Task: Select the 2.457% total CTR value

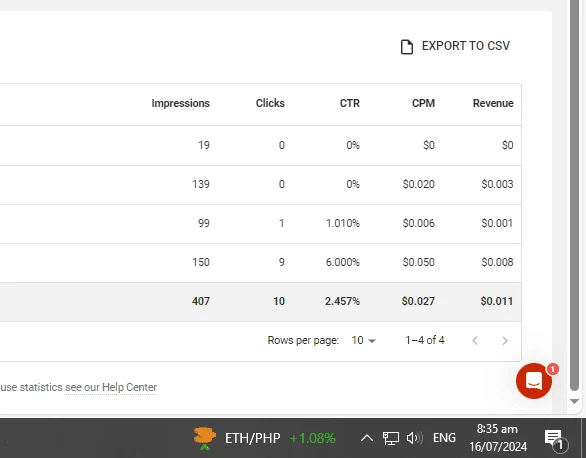Action: coord(342,301)
